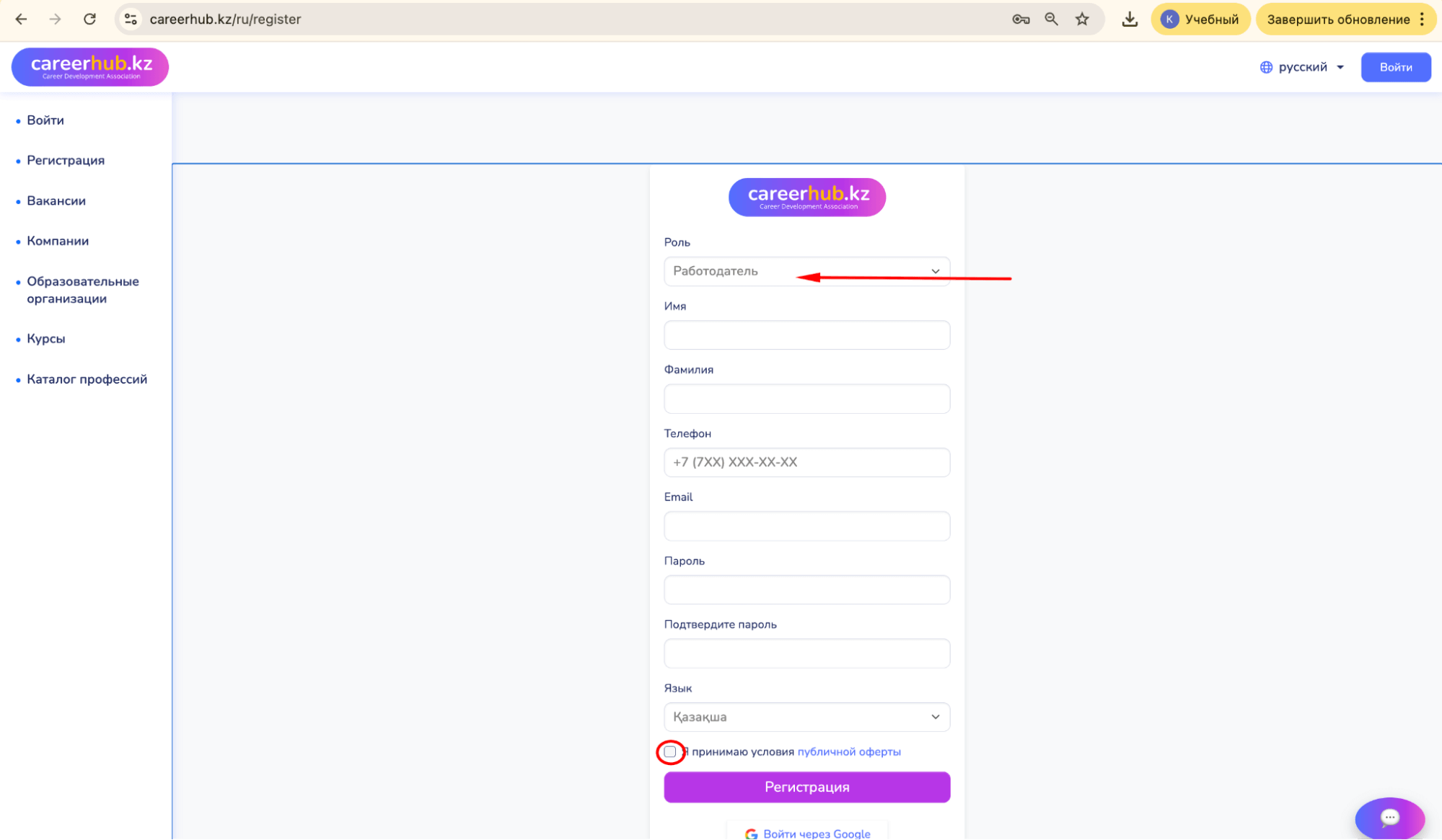1442x840 pixels.
Task: Open the chat bubble widget
Action: pos(1389,818)
